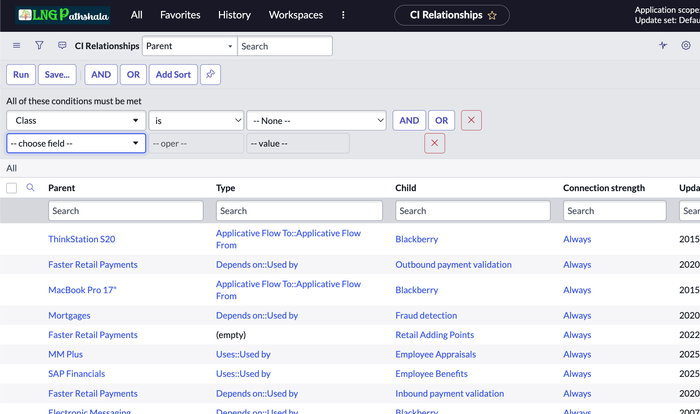Open the History menu
This screenshot has height=414, width=700.
coord(234,15)
